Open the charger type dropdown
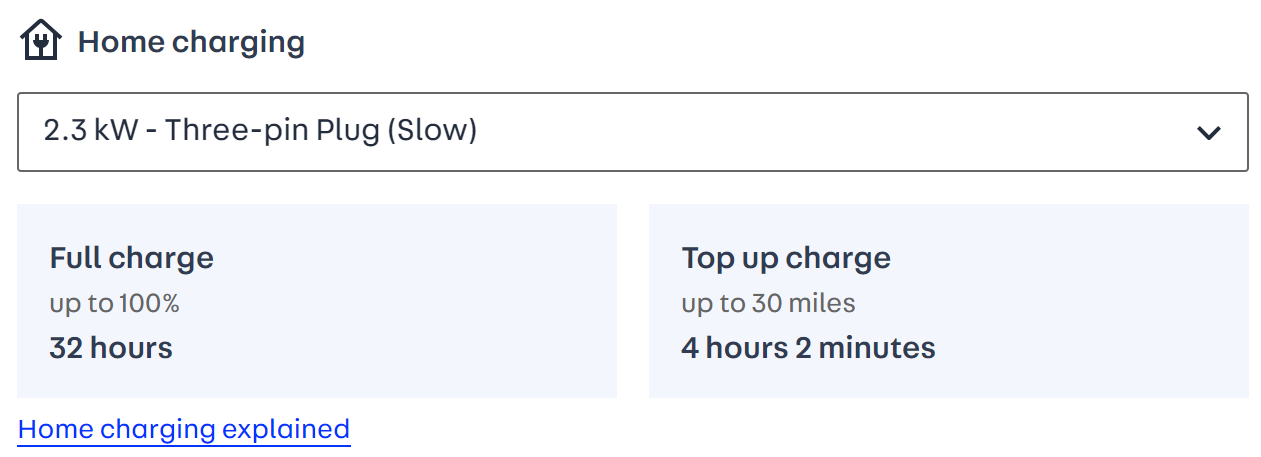The height and width of the screenshot is (457, 1261). [x=632, y=132]
